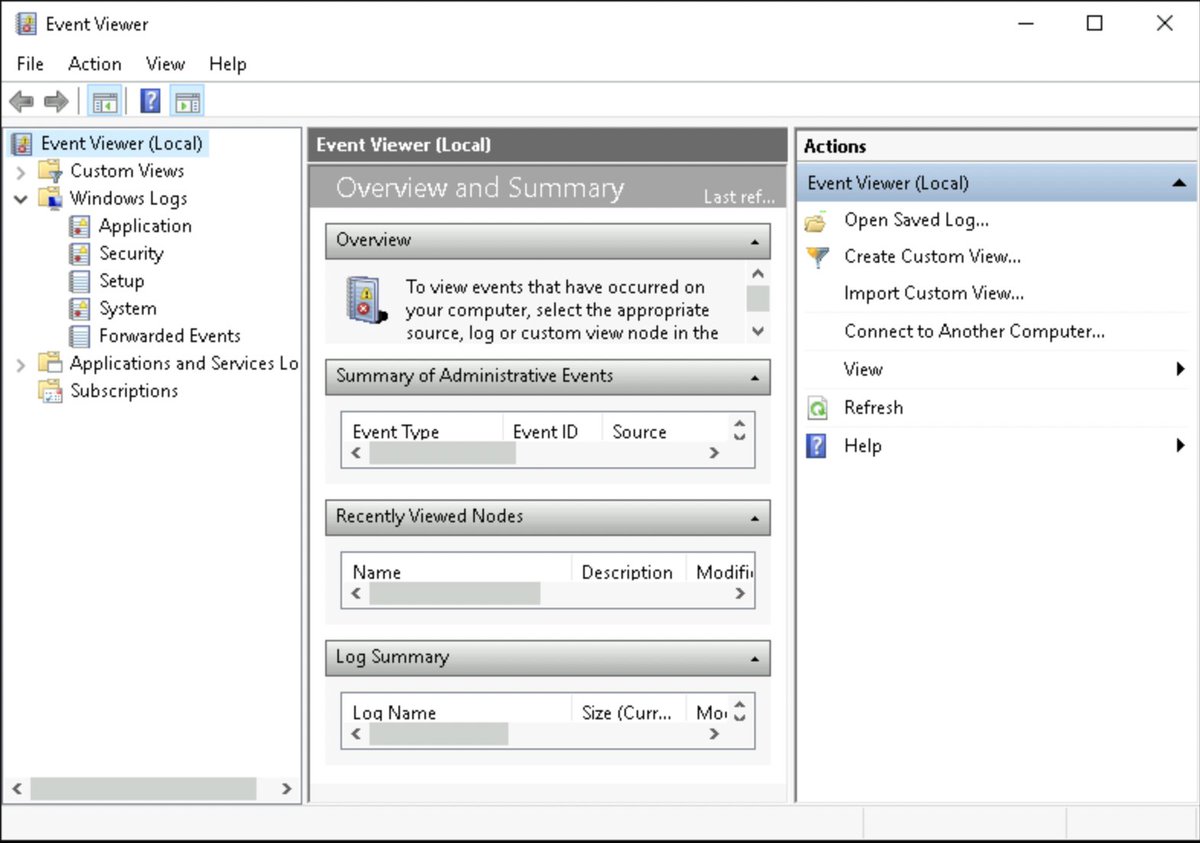Open the View menu in the menu bar
This screenshot has height=843, width=1200.
165,64
